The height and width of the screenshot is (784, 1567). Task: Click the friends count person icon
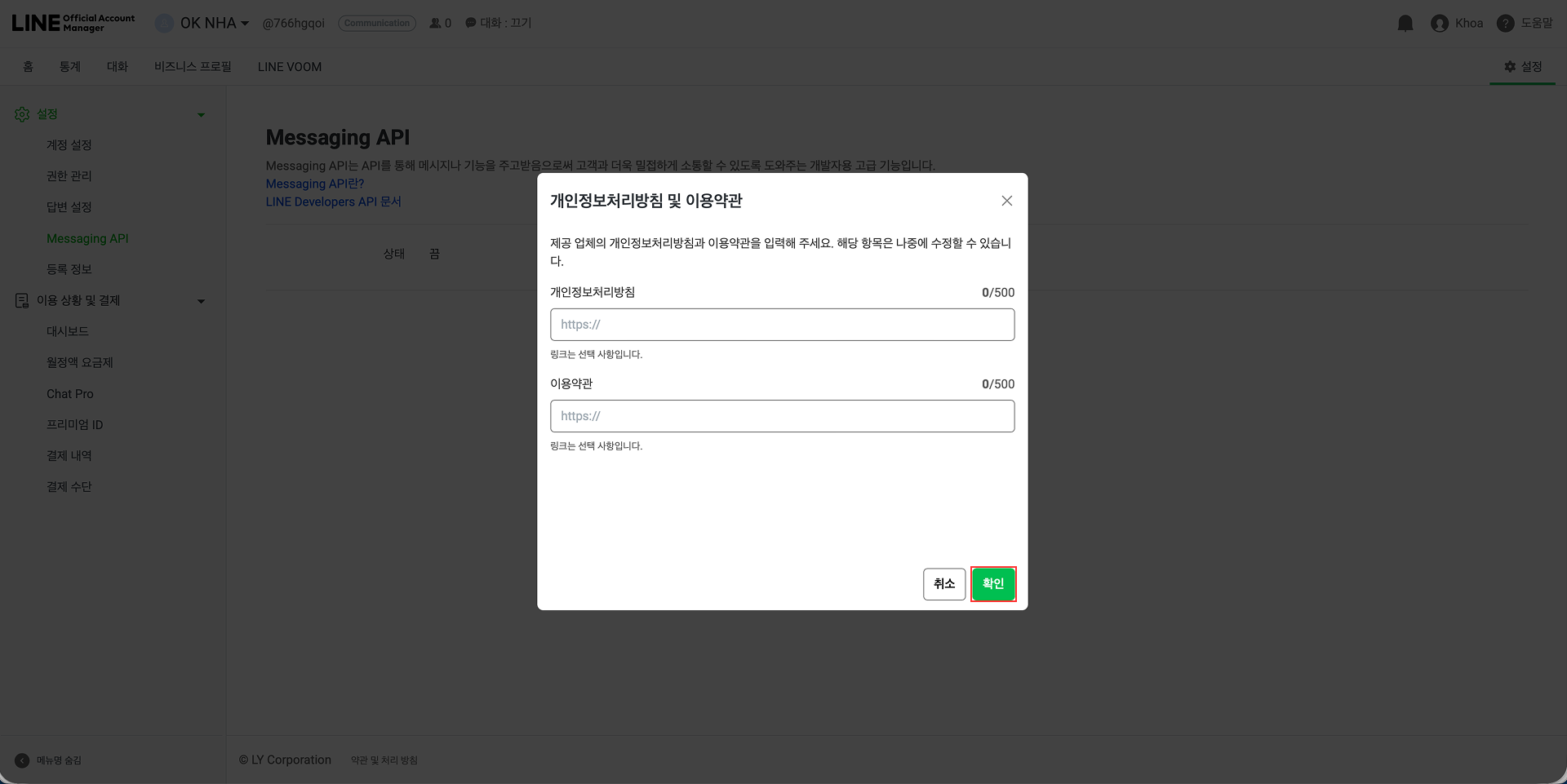[x=435, y=23]
